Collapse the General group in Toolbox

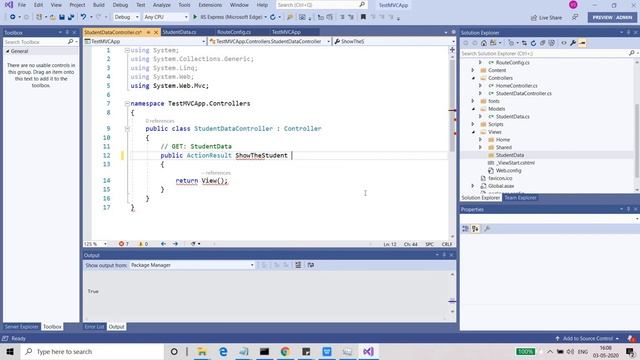pyautogui.click(x=8, y=51)
